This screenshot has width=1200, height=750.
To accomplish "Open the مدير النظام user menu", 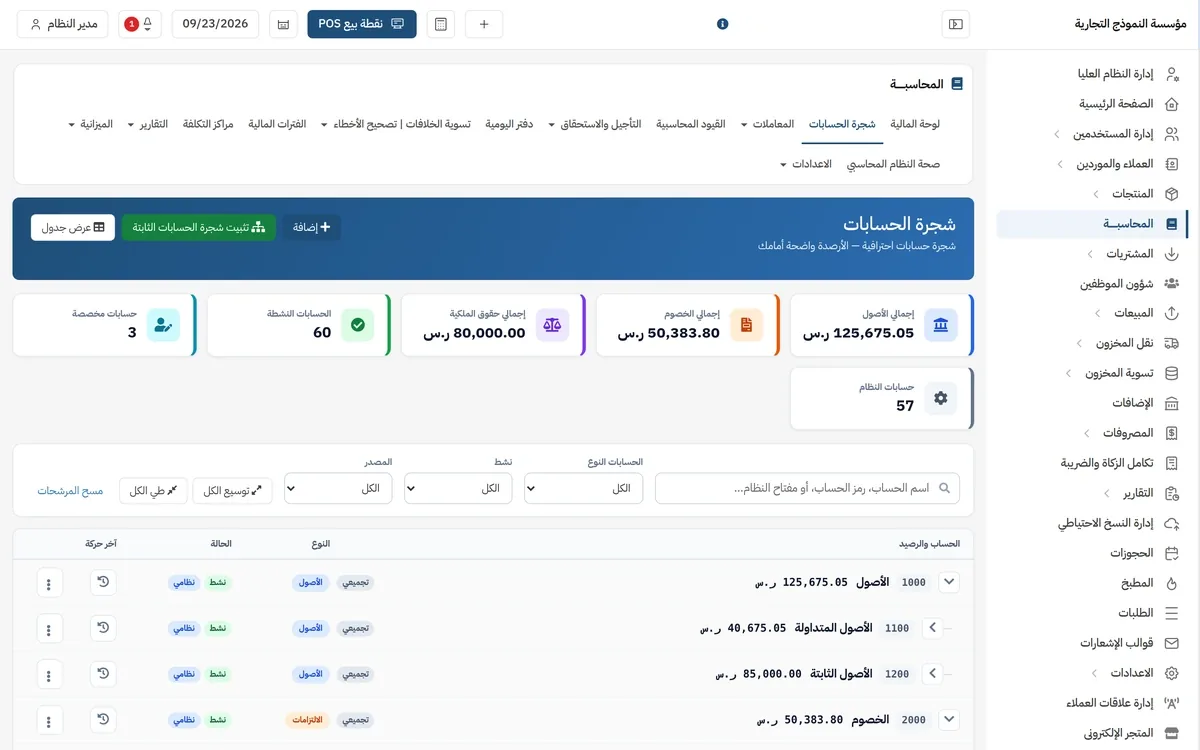I will [x=63, y=24].
